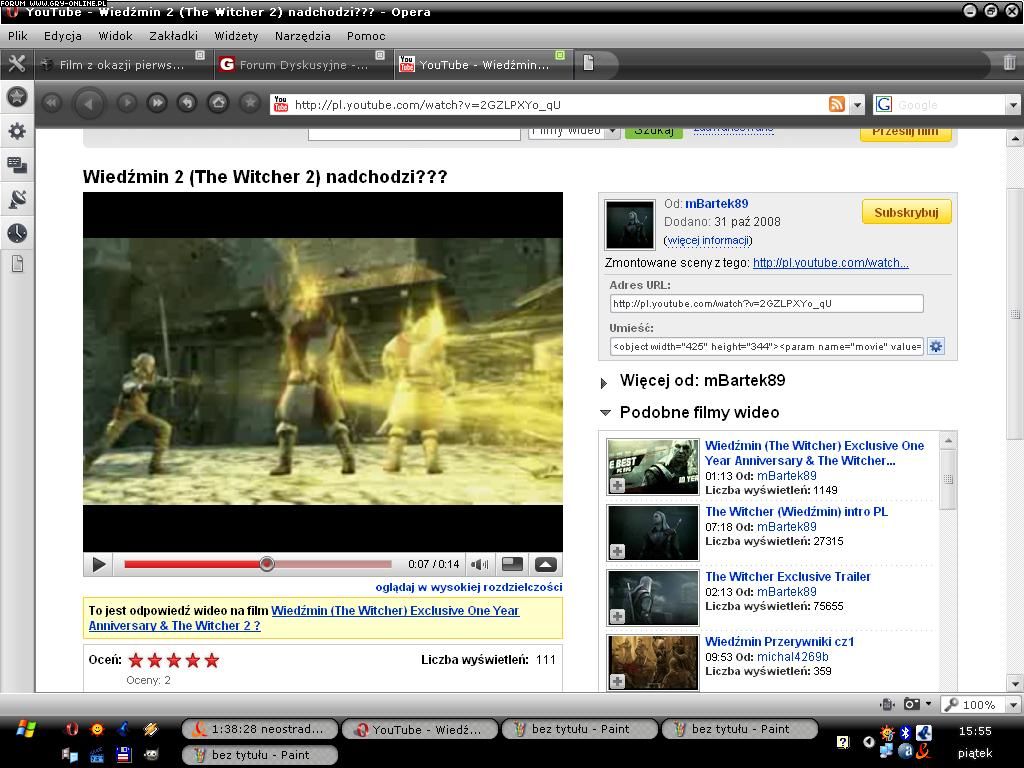This screenshot has height=768, width=1024.
Task: Click the mBartek89 avatar thumbnail
Action: (630, 225)
